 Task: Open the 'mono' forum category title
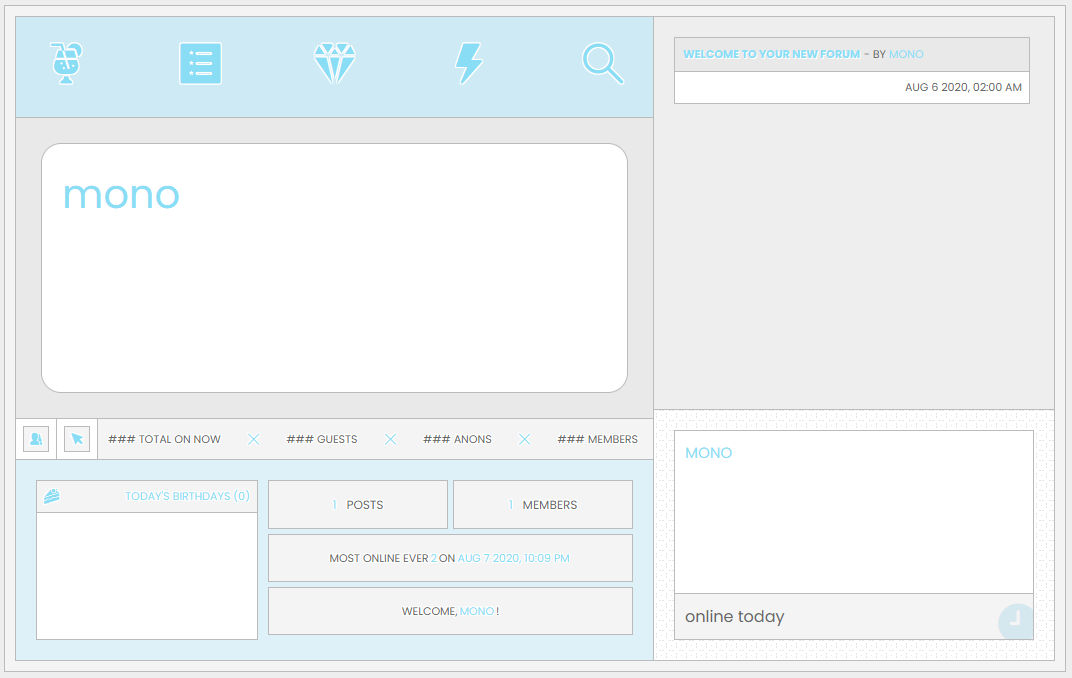click(121, 195)
